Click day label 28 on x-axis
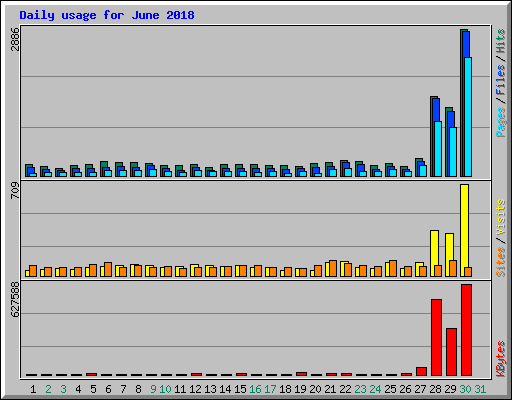Viewport: 512px width, 400px height. [435, 389]
